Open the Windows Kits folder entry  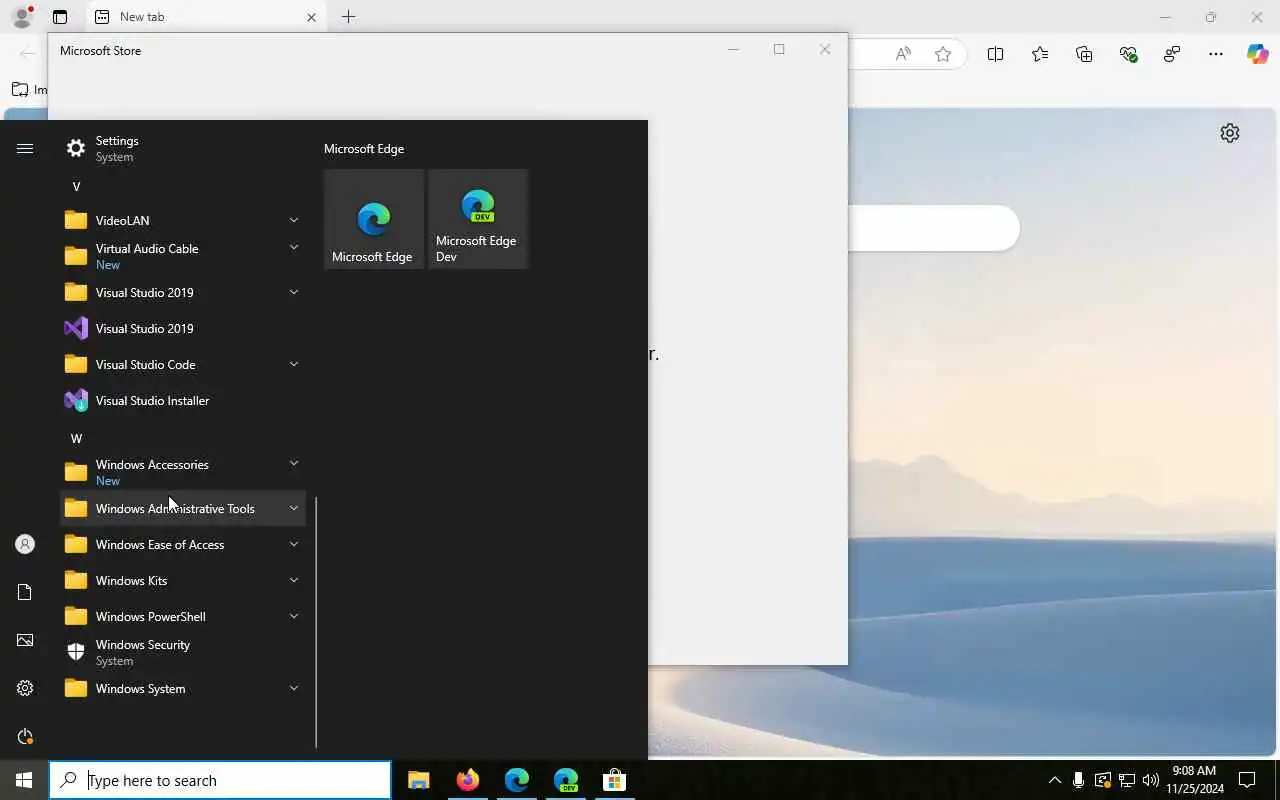tap(183, 580)
